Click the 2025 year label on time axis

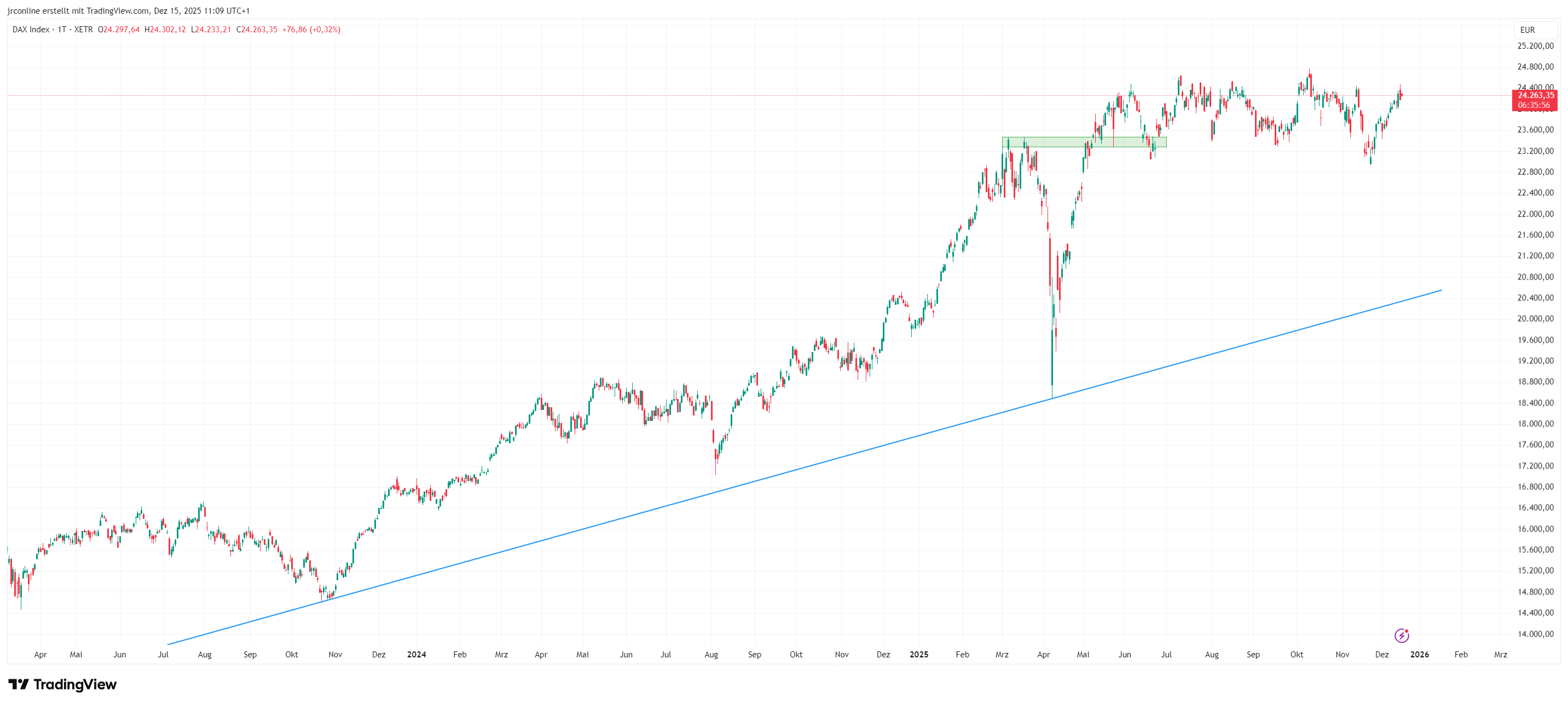918,655
